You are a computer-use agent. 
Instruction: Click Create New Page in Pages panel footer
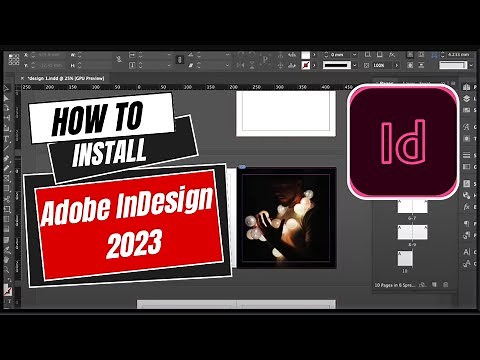(x=434, y=285)
